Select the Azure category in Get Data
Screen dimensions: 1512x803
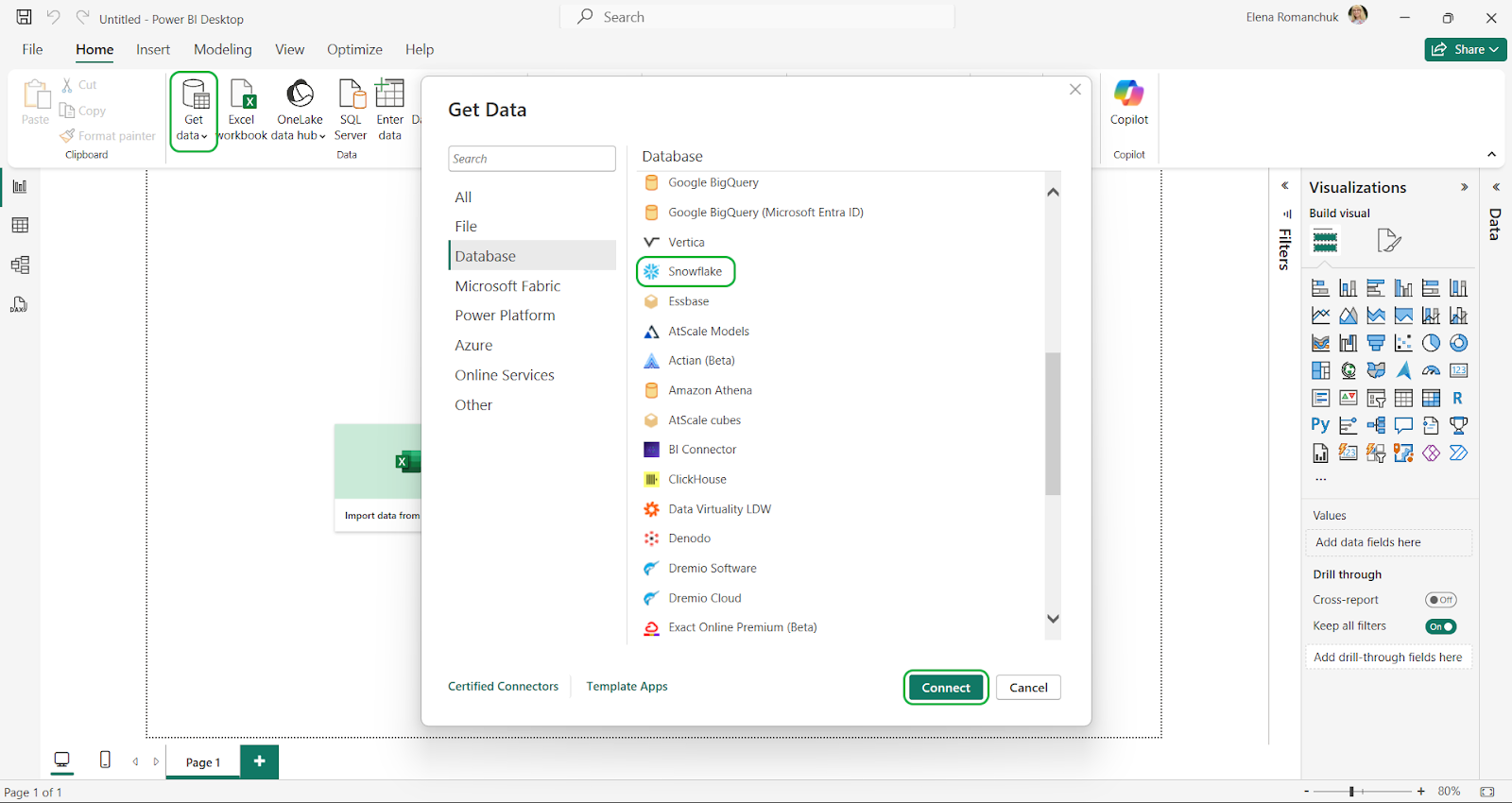[473, 346]
